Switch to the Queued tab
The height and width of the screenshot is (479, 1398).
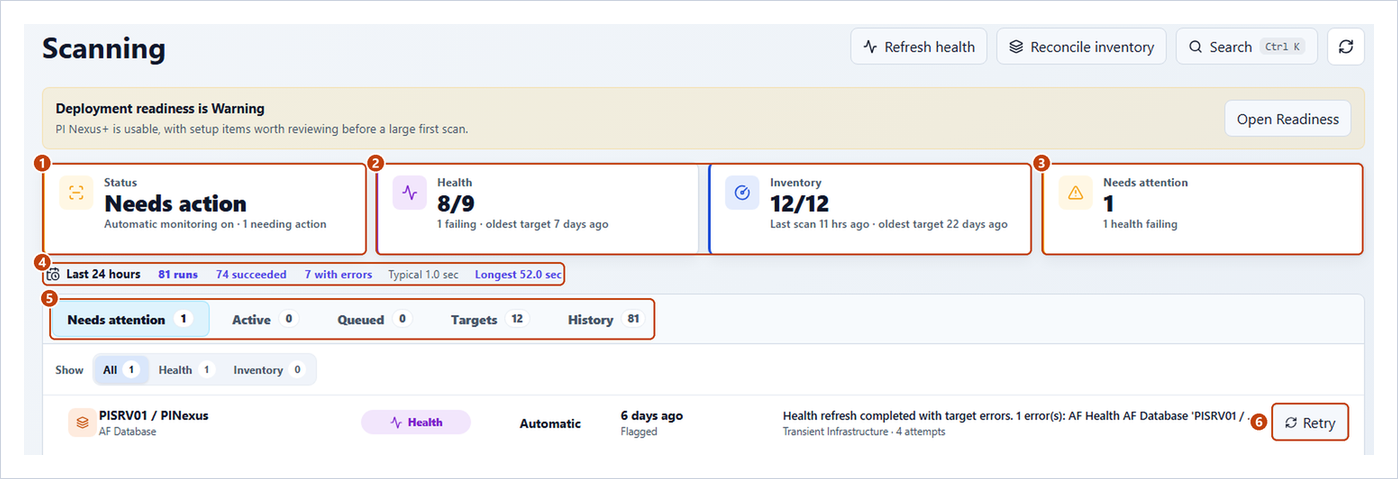pyautogui.click(x=374, y=319)
